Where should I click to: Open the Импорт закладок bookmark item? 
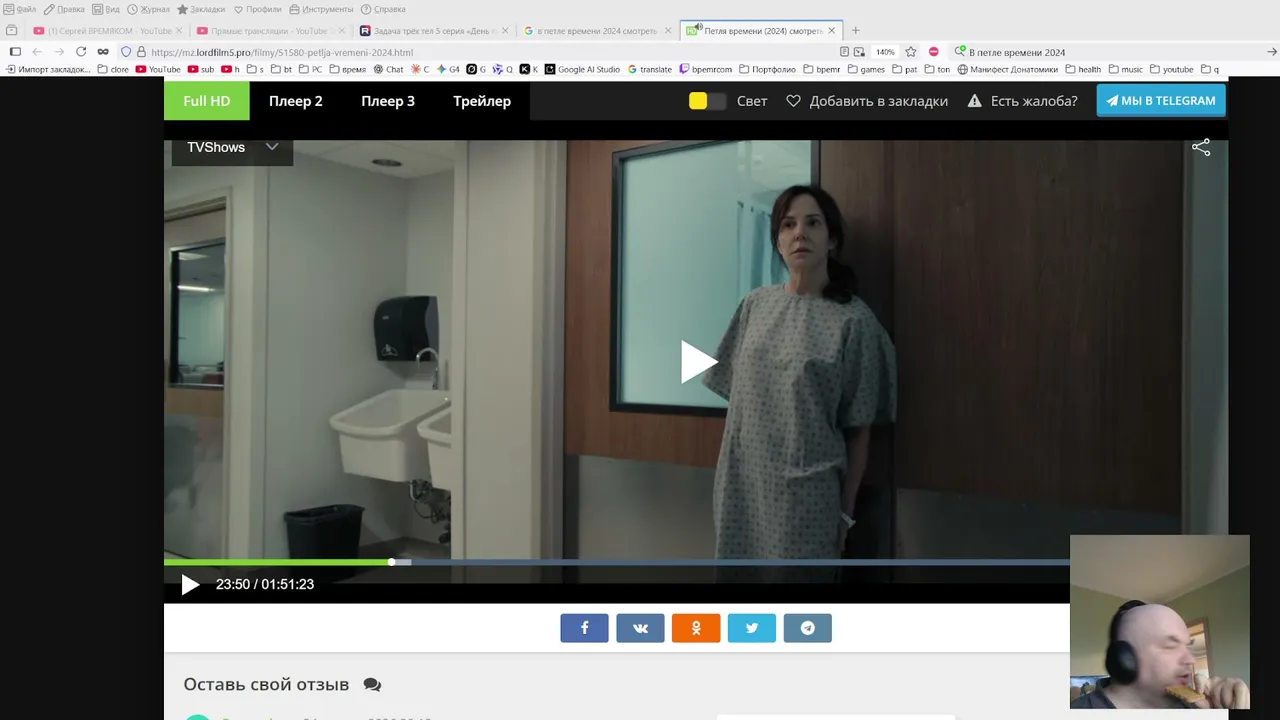pyautogui.click(x=48, y=70)
